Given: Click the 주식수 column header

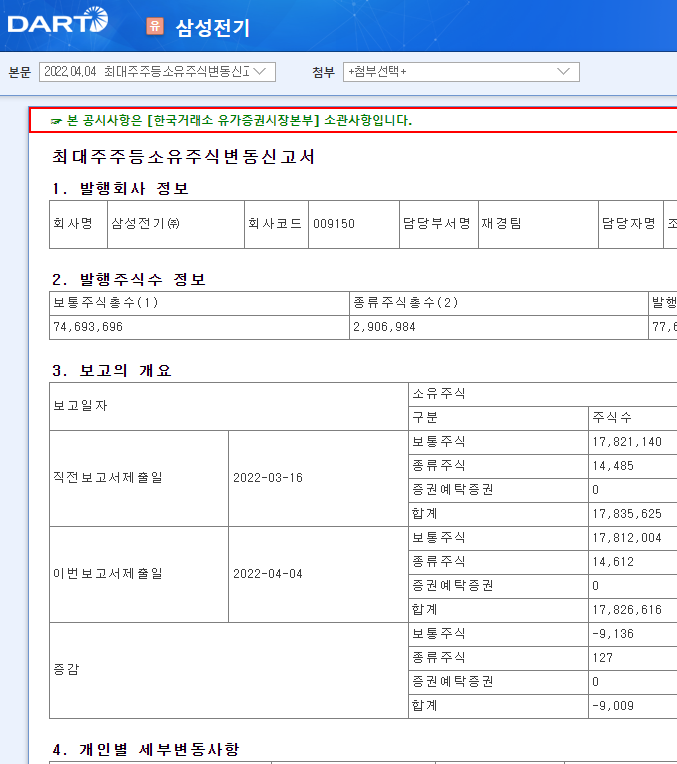Looking at the screenshot, I should (x=633, y=418).
